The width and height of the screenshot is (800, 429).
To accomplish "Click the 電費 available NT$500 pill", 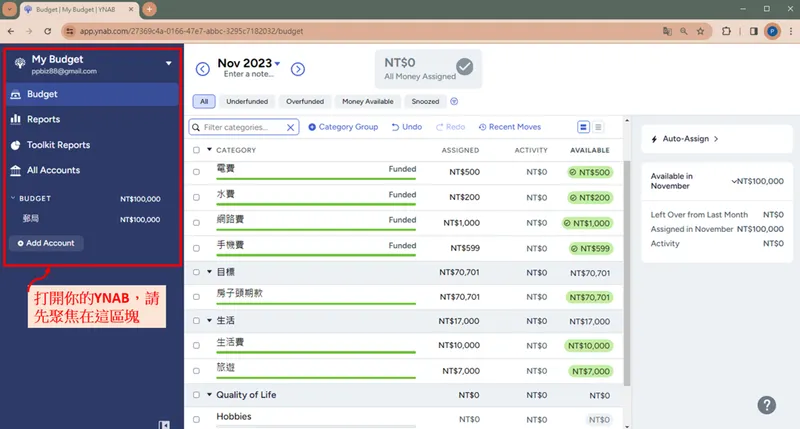I will coord(590,172).
